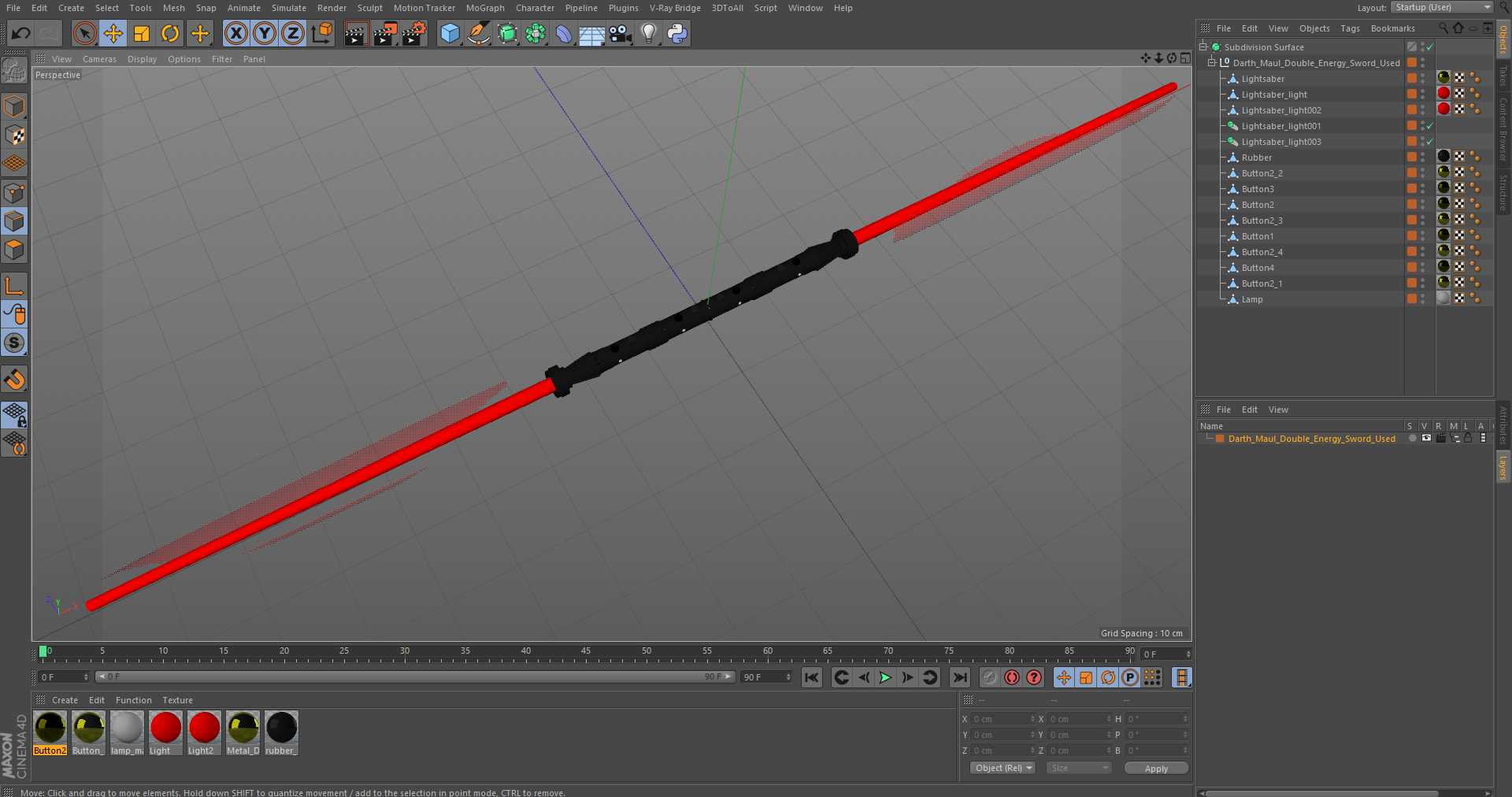Select the Lamp object in tree
Image resolution: width=1512 pixels, height=797 pixels.
pyautogui.click(x=1252, y=299)
